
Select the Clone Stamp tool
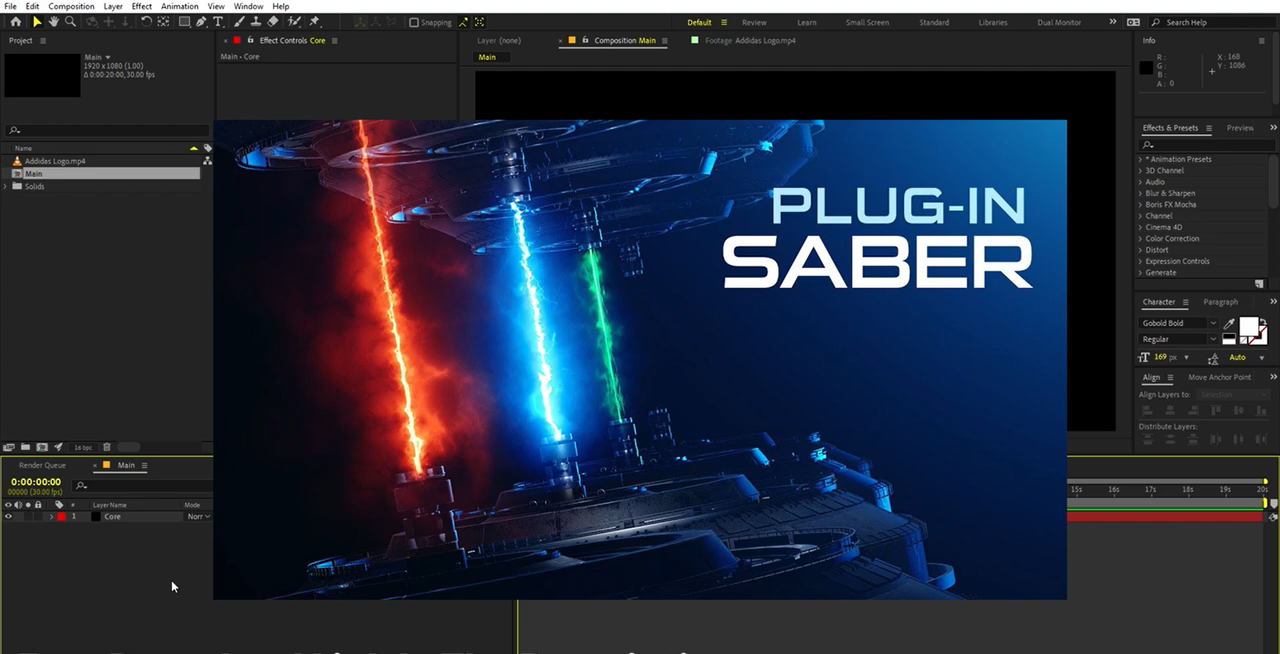tap(257, 22)
